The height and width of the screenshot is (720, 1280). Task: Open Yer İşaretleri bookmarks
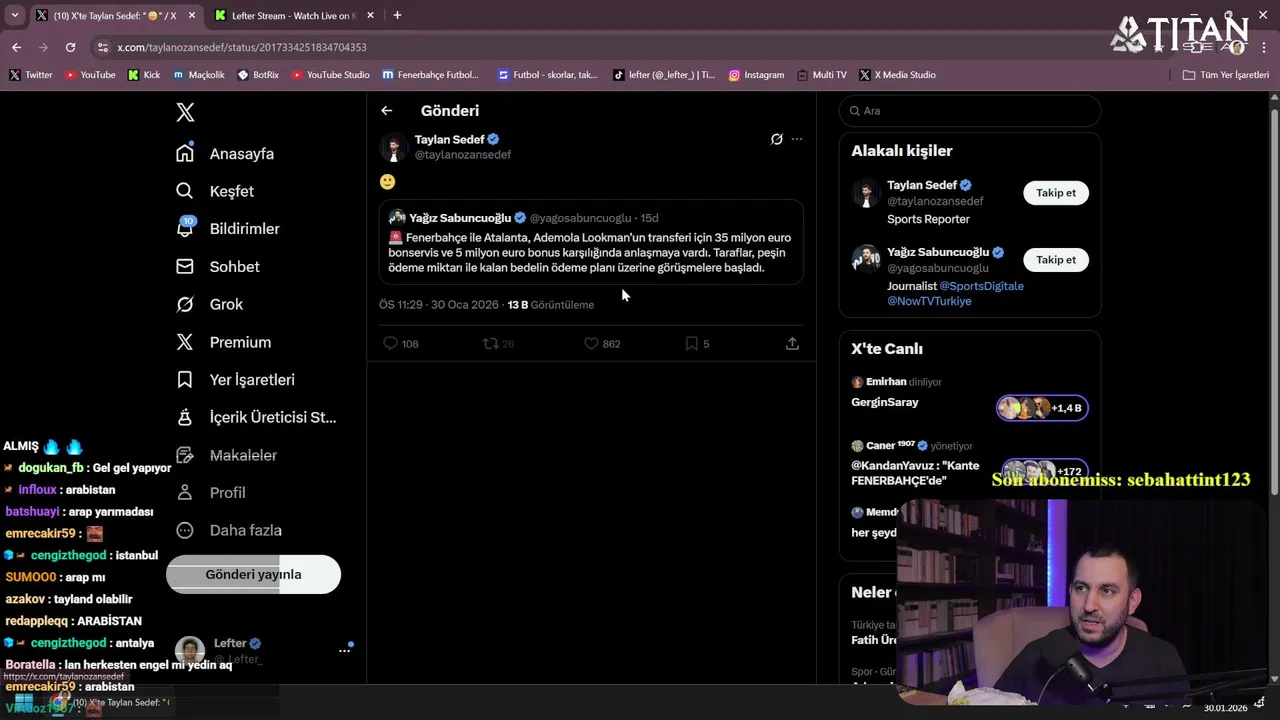[x=235, y=380]
